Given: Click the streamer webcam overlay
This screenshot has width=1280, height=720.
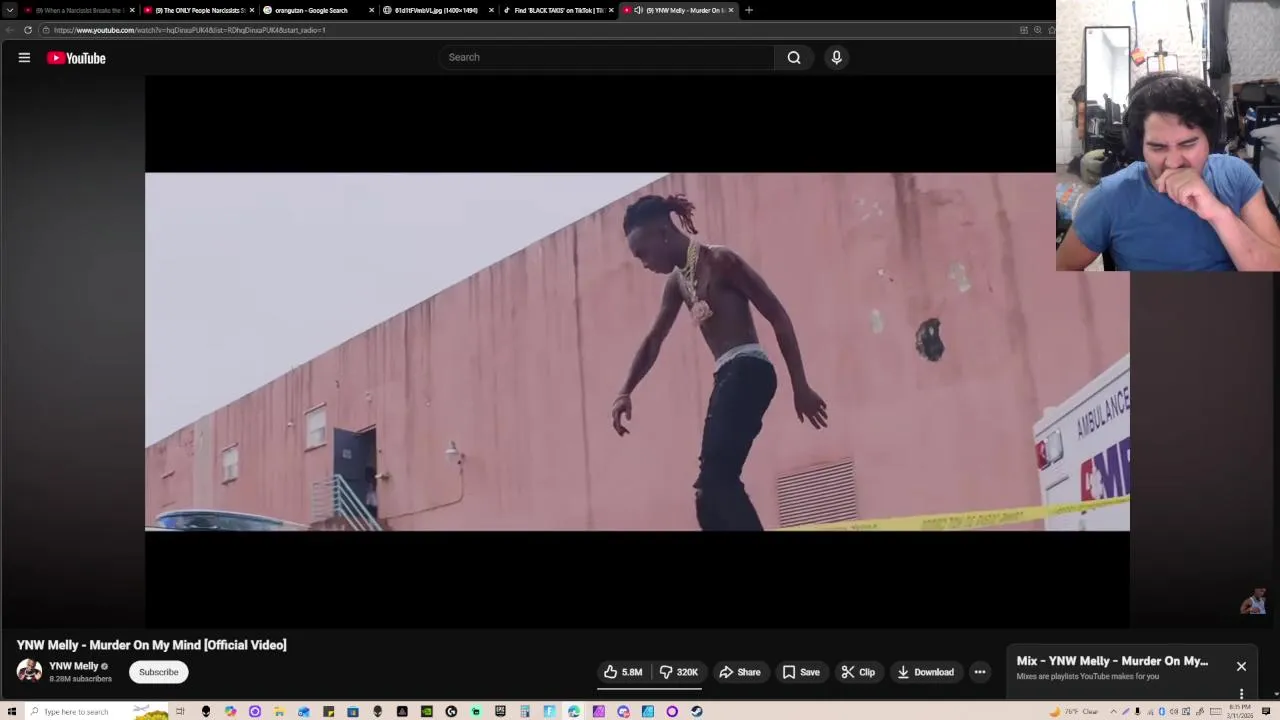Looking at the screenshot, I should coord(1168,136).
